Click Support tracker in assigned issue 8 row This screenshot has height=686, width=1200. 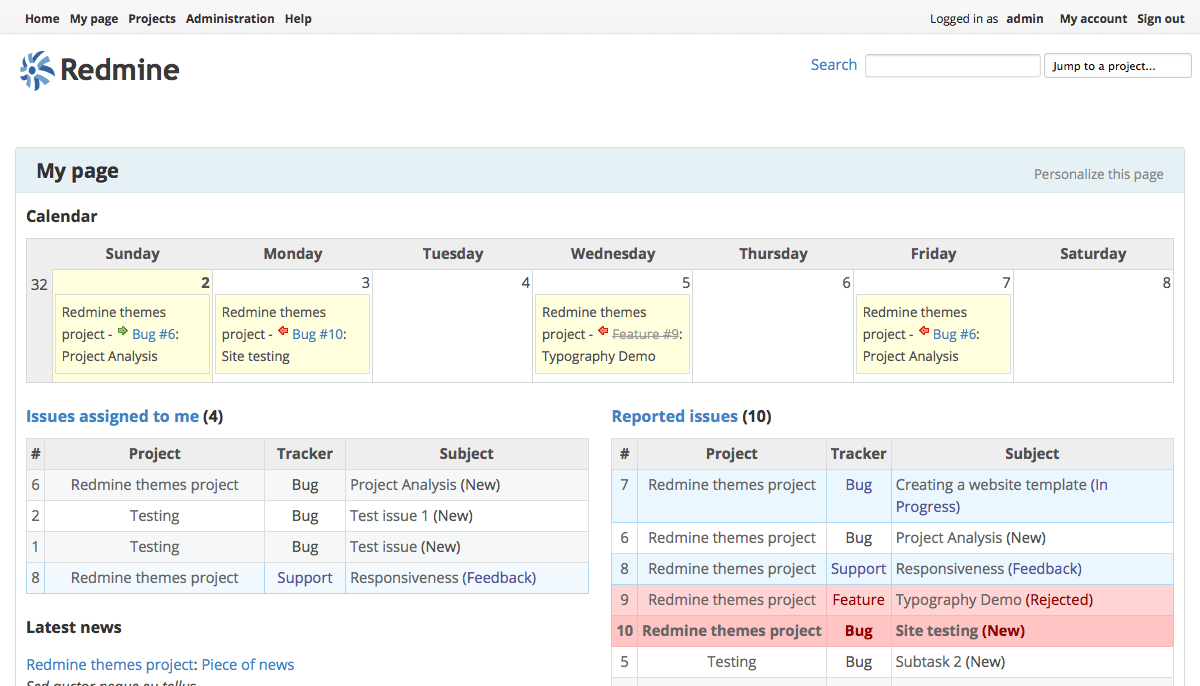point(305,577)
